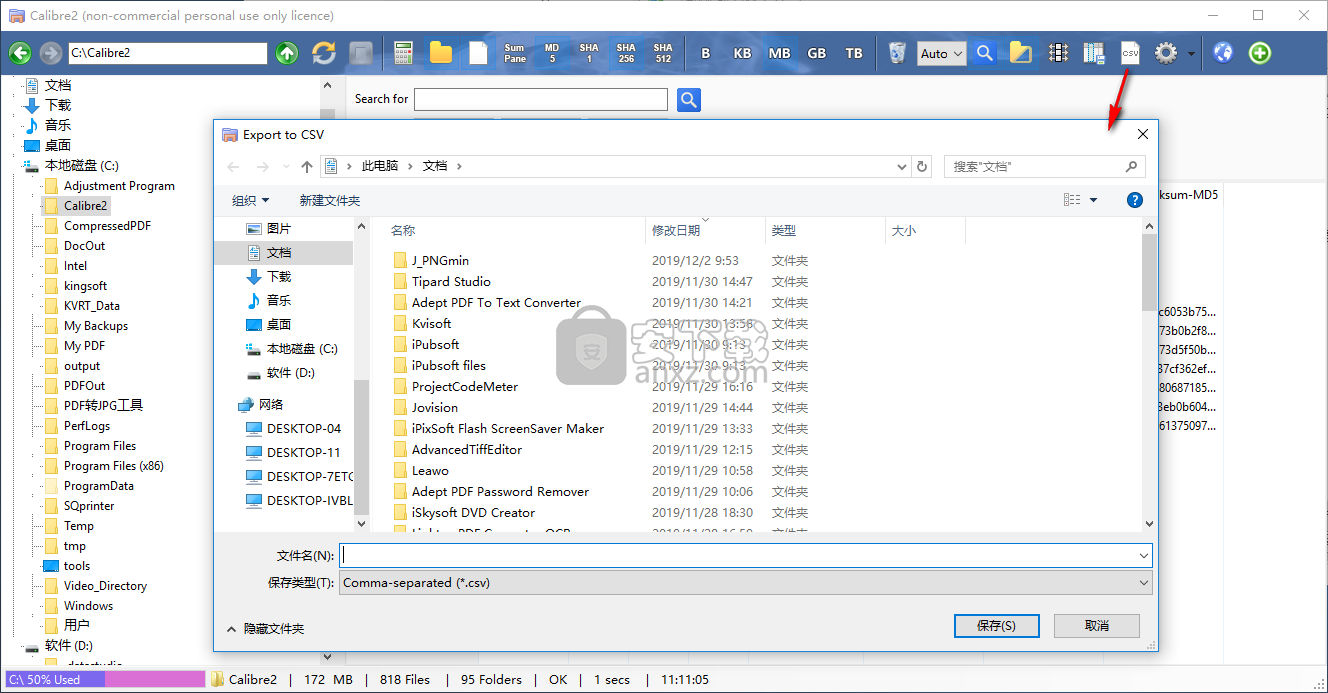Go up one folder with green up arrow
The height and width of the screenshot is (693, 1328).
[287, 53]
